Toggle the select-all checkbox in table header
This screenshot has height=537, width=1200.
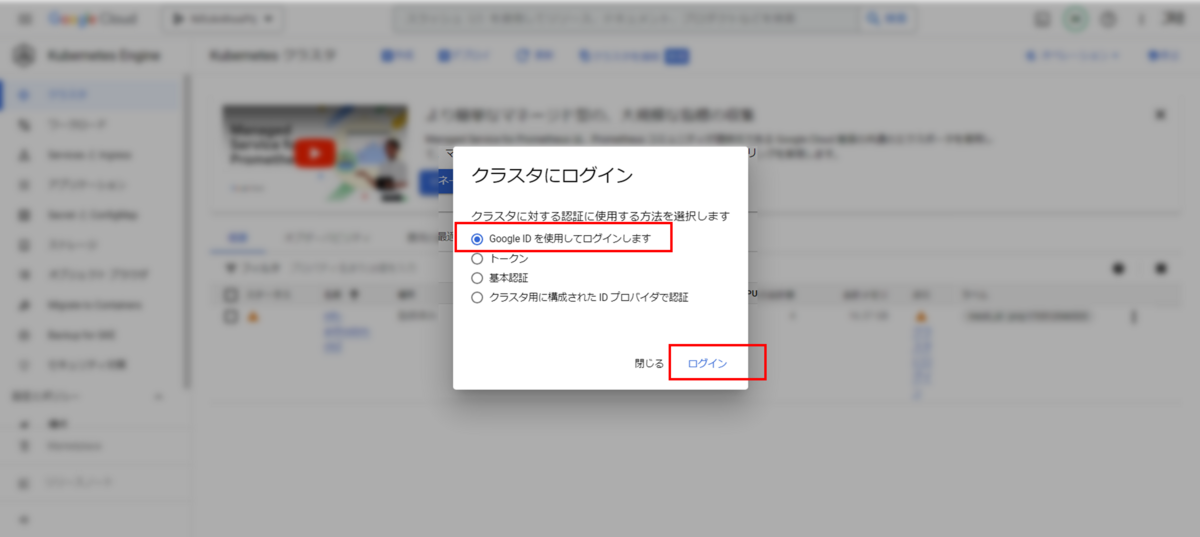coord(231,295)
